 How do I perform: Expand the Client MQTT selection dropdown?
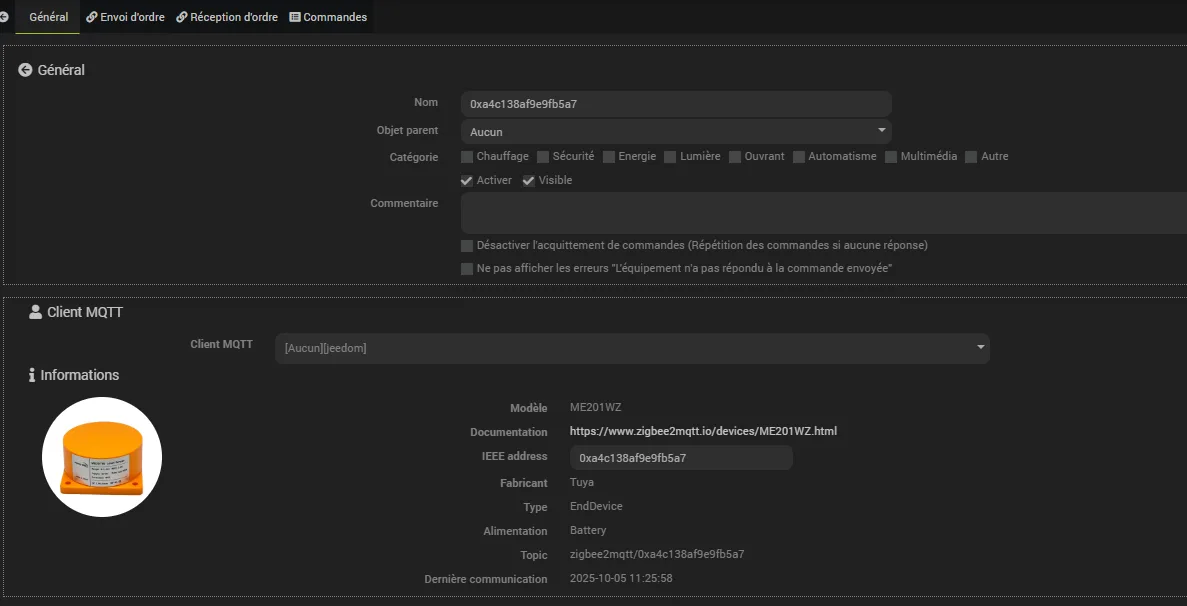[632, 348]
